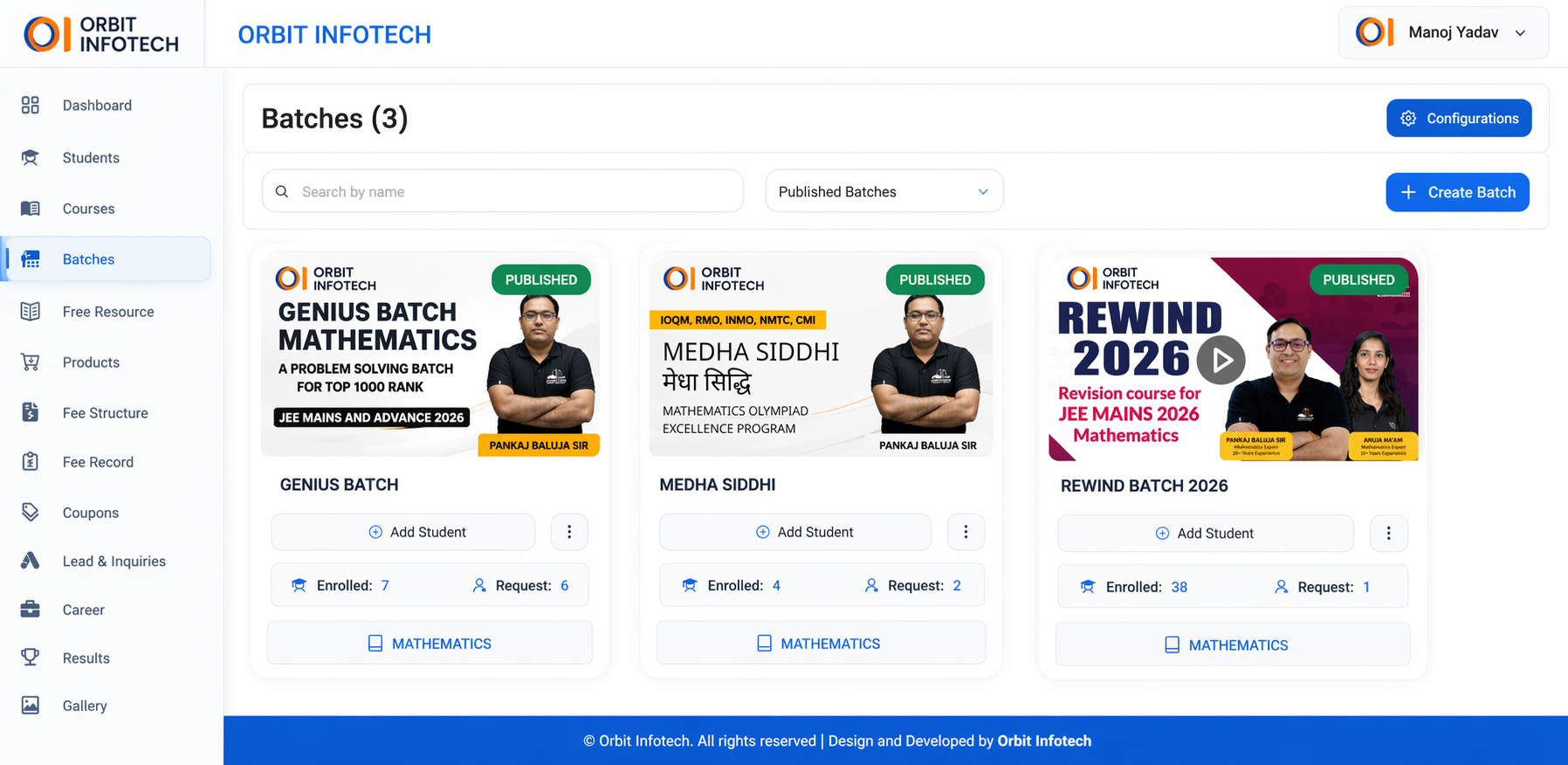Play the Rewind 2026 batch video

point(1221,360)
